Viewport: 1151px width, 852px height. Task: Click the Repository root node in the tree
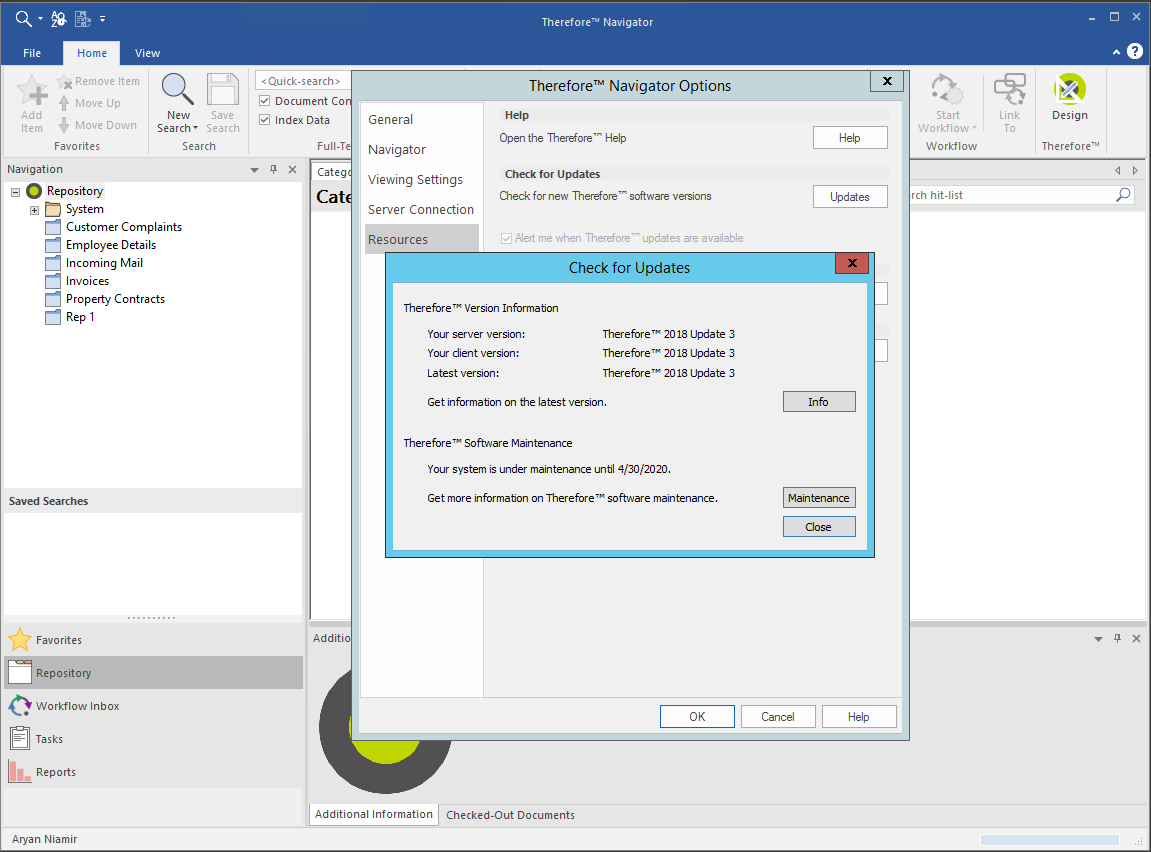pos(74,191)
